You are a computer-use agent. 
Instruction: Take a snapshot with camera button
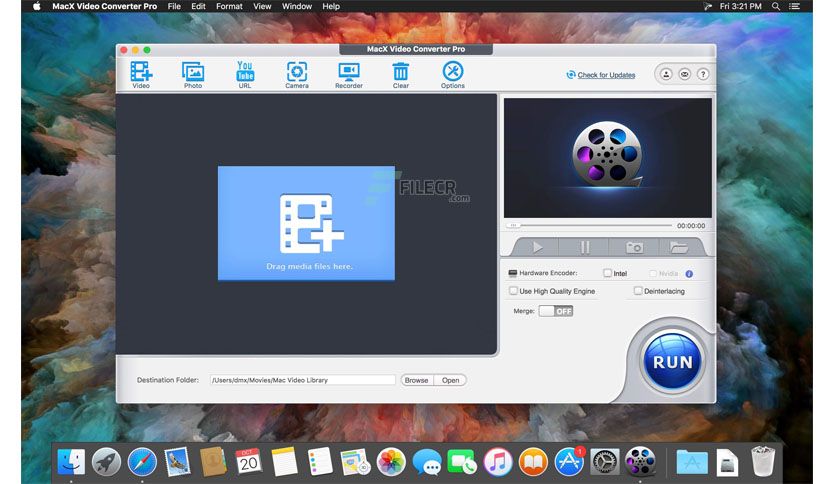pyautogui.click(x=633, y=247)
